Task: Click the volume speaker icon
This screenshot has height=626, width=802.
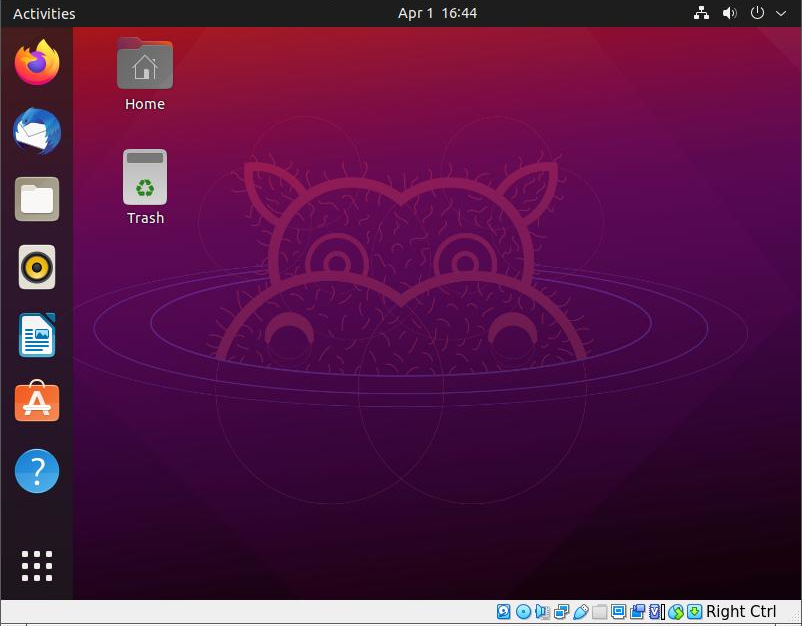Action: pyautogui.click(x=729, y=13)
